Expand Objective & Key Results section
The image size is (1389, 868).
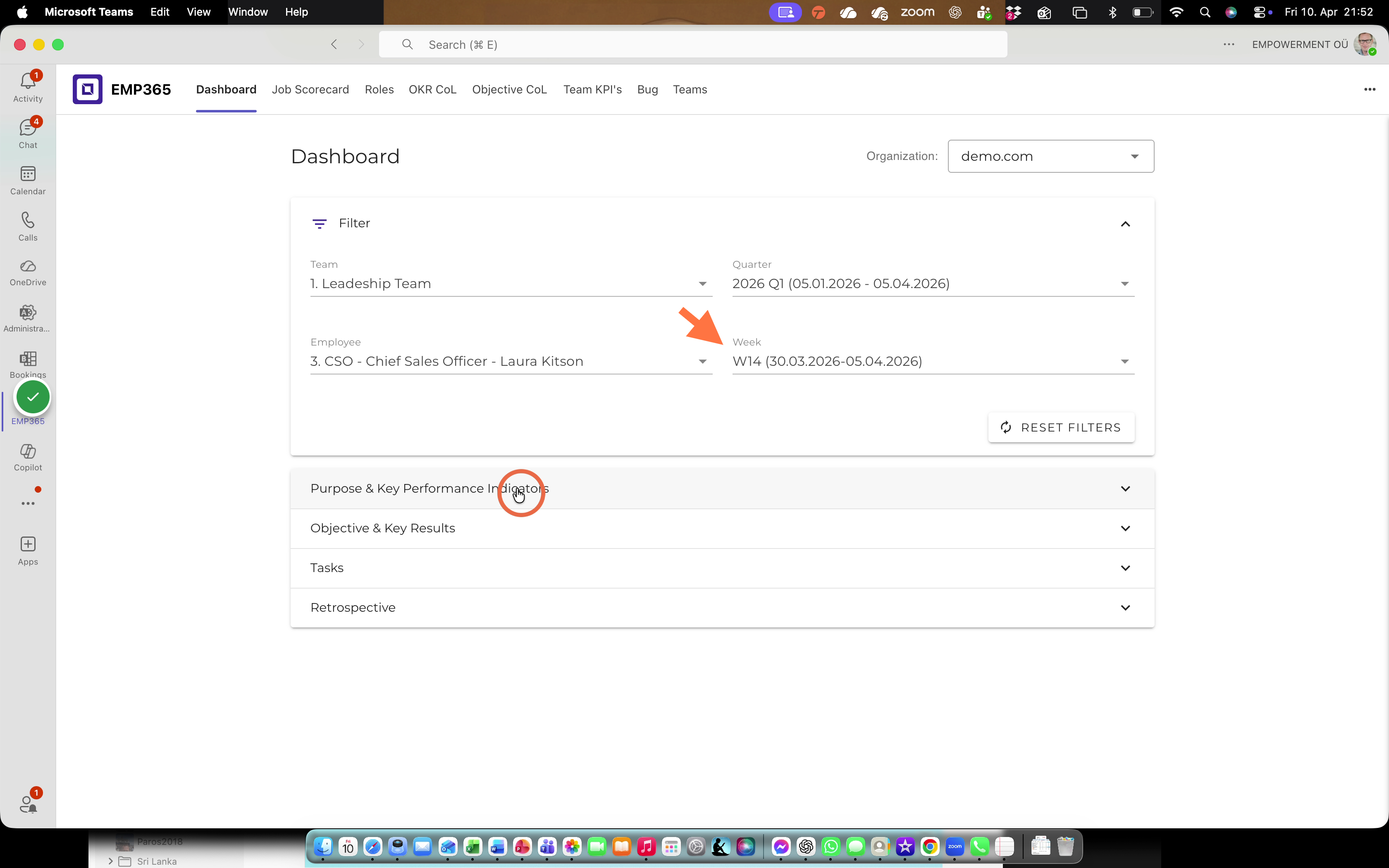pyautogui.click(x=722, y=528)
